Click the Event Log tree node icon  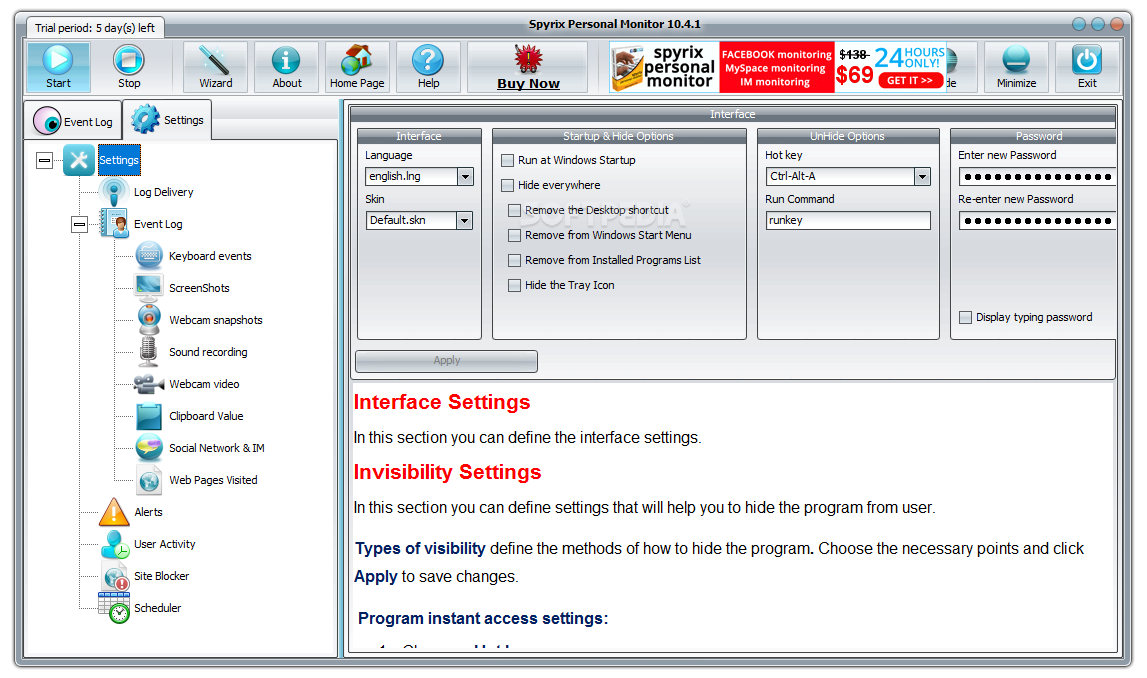click(x=114, y=224)
